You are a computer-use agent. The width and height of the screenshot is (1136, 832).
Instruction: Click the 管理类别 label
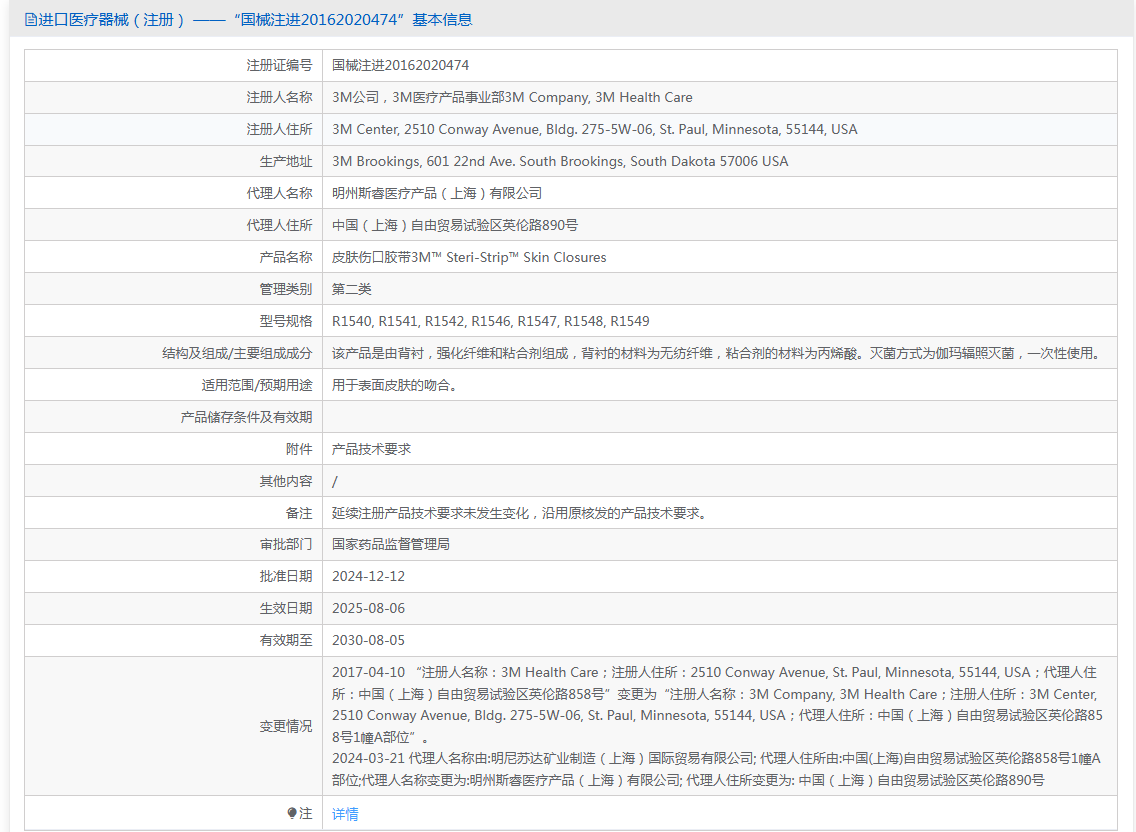pyautogui.click(x=285, y=288)
